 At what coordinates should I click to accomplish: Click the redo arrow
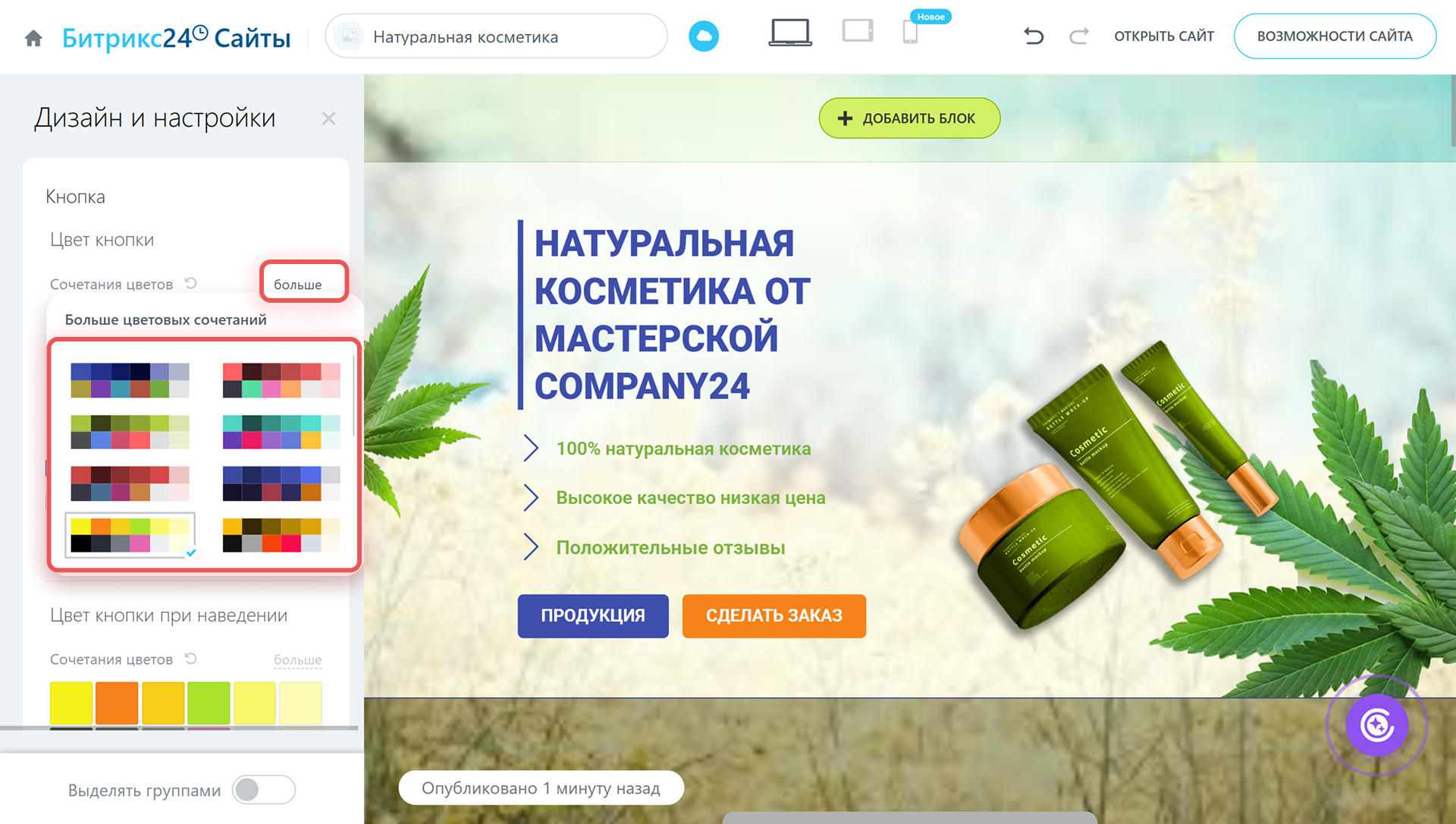[x=1078, y=36]
